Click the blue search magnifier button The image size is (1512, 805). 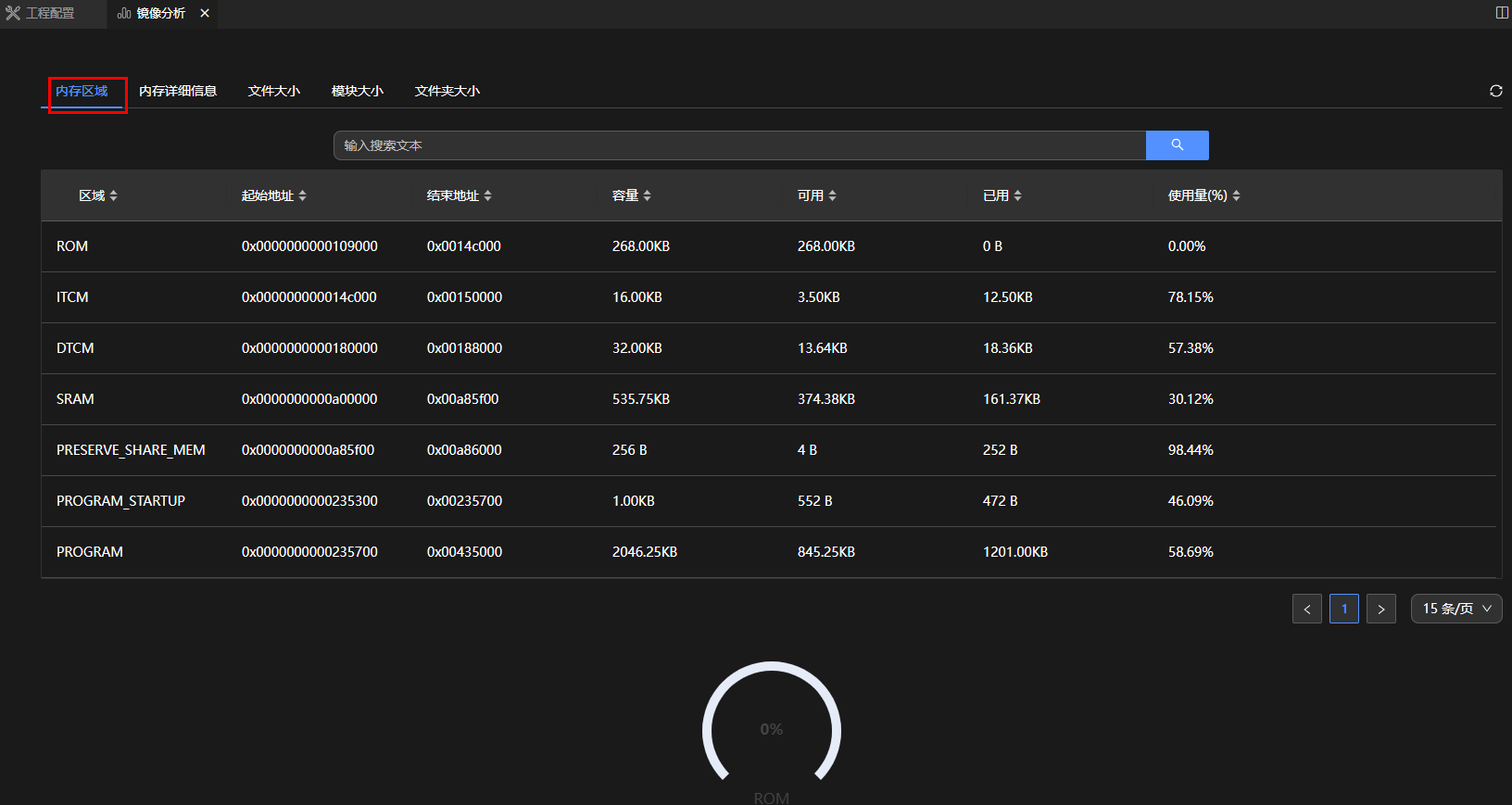(1177, 145)
